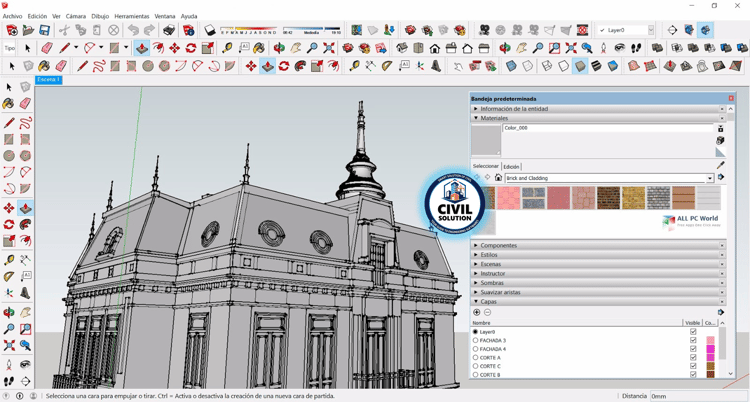The width and height of the screenshot is (750, 402).
Task: Activate the X-Ray style cube icon
Action: [511, 66]
